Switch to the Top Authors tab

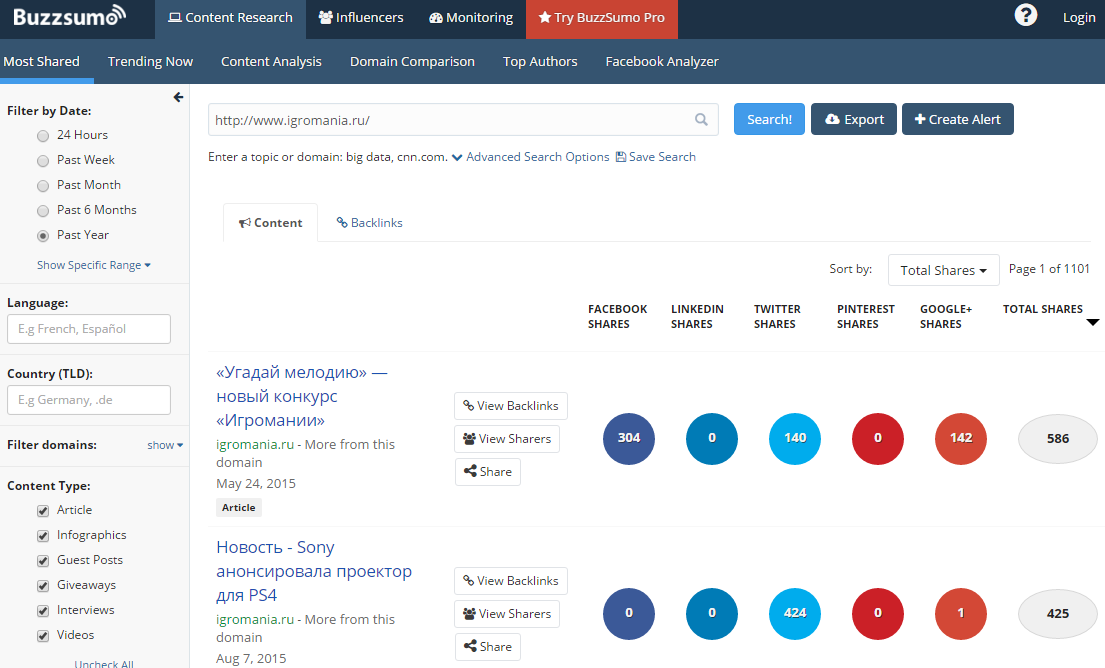[540, 61]
